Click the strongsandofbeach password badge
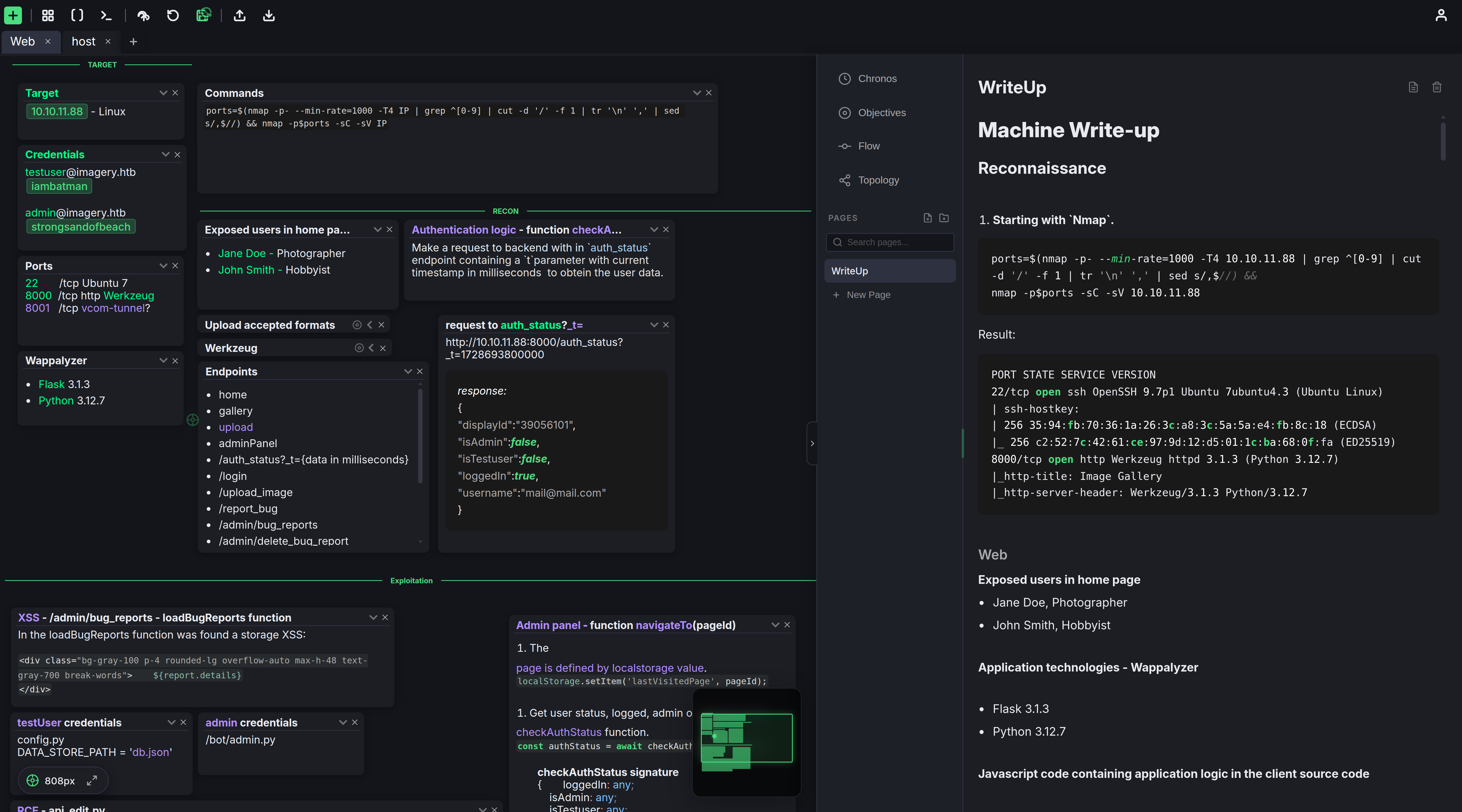1462x812 pixels. (x=81, y=227)
